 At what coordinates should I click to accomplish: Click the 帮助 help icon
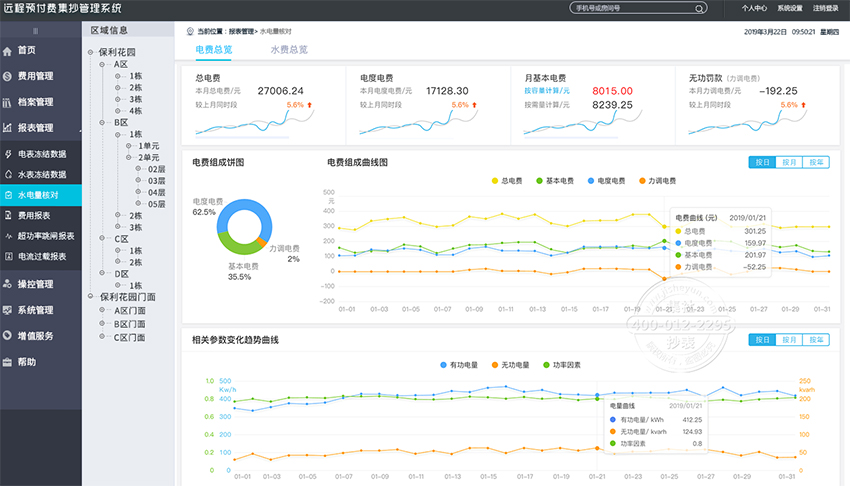point(8,362)
